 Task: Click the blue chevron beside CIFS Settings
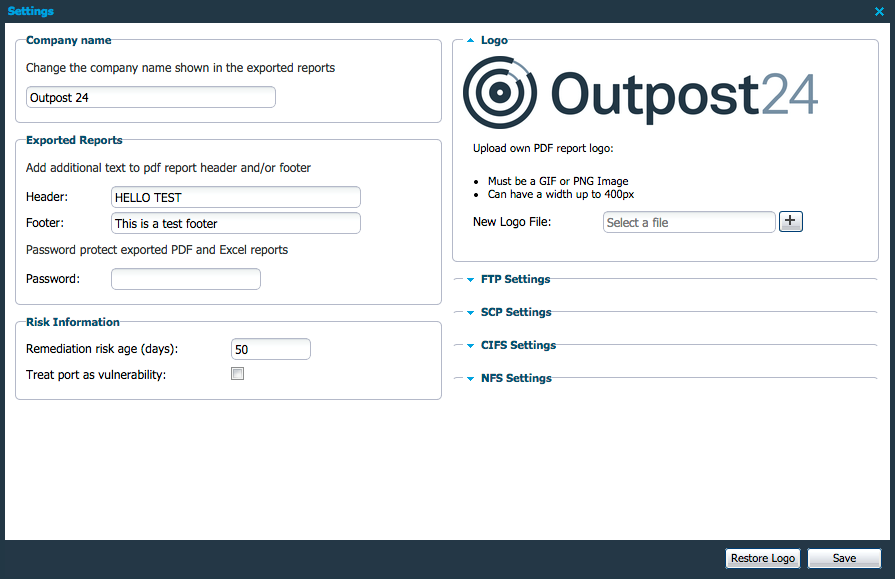coord(469,345)
